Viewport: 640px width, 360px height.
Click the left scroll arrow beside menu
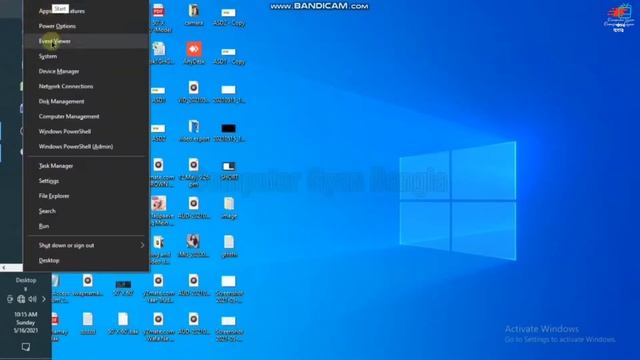coord(4,268)
